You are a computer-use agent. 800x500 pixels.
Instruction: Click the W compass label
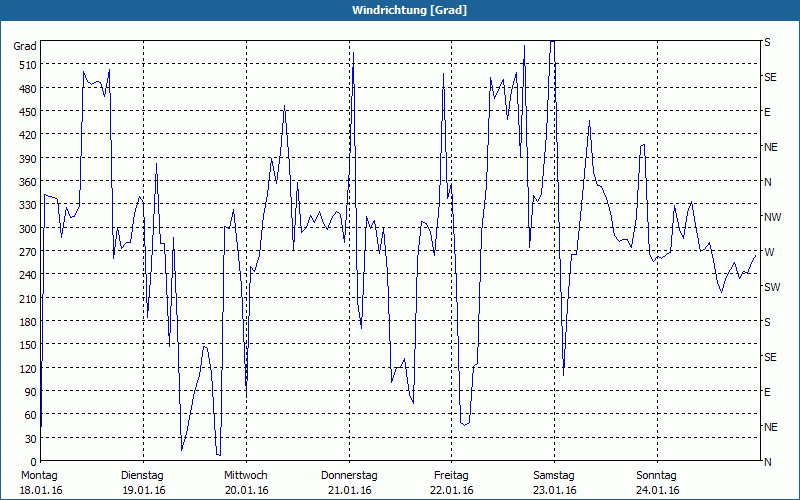pos(769,252)
